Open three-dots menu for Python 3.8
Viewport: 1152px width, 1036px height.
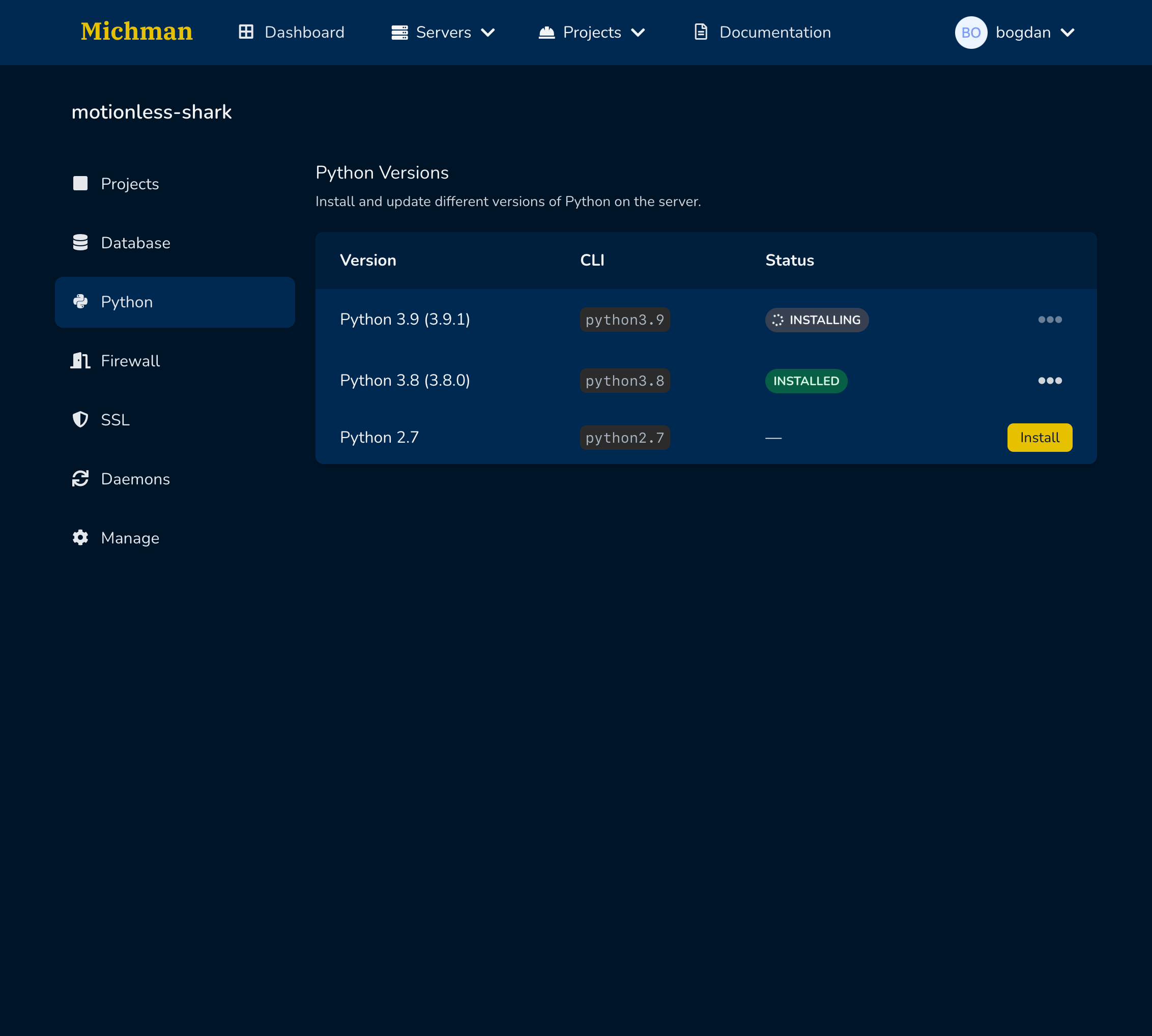tap(1050, 380)
